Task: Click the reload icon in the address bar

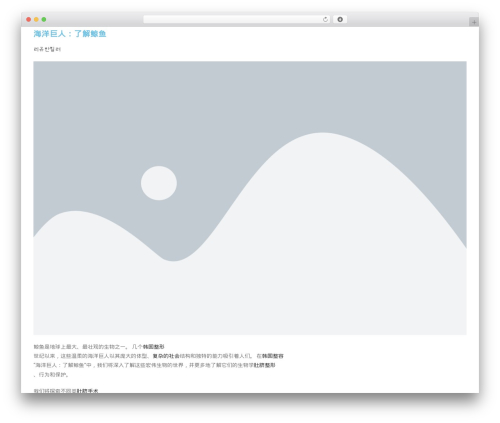Action: 325,20
